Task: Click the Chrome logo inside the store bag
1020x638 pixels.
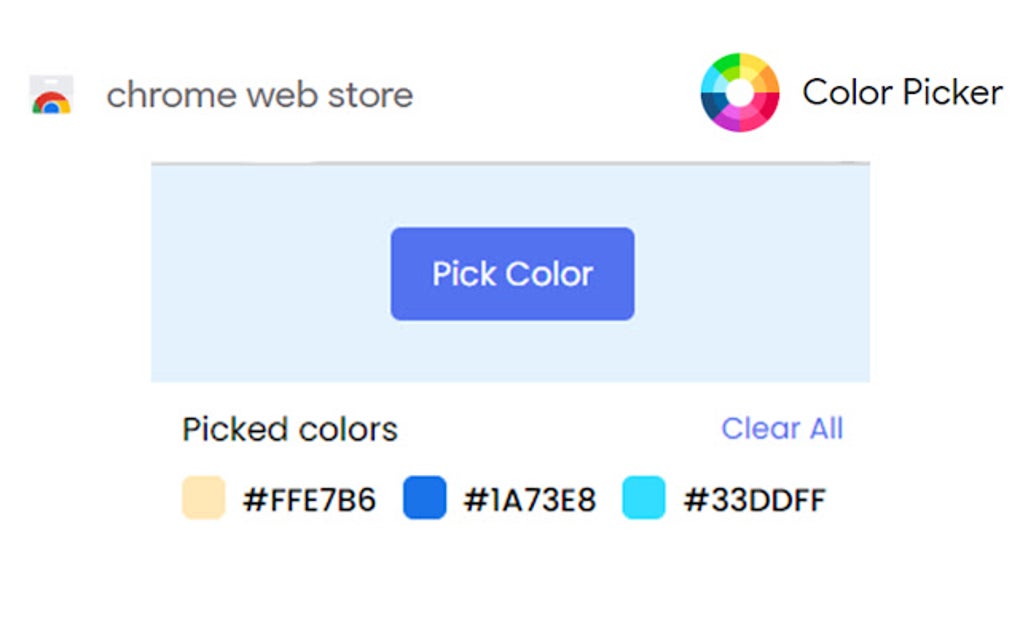Action: pyautogui.click(x=52, y=99)
